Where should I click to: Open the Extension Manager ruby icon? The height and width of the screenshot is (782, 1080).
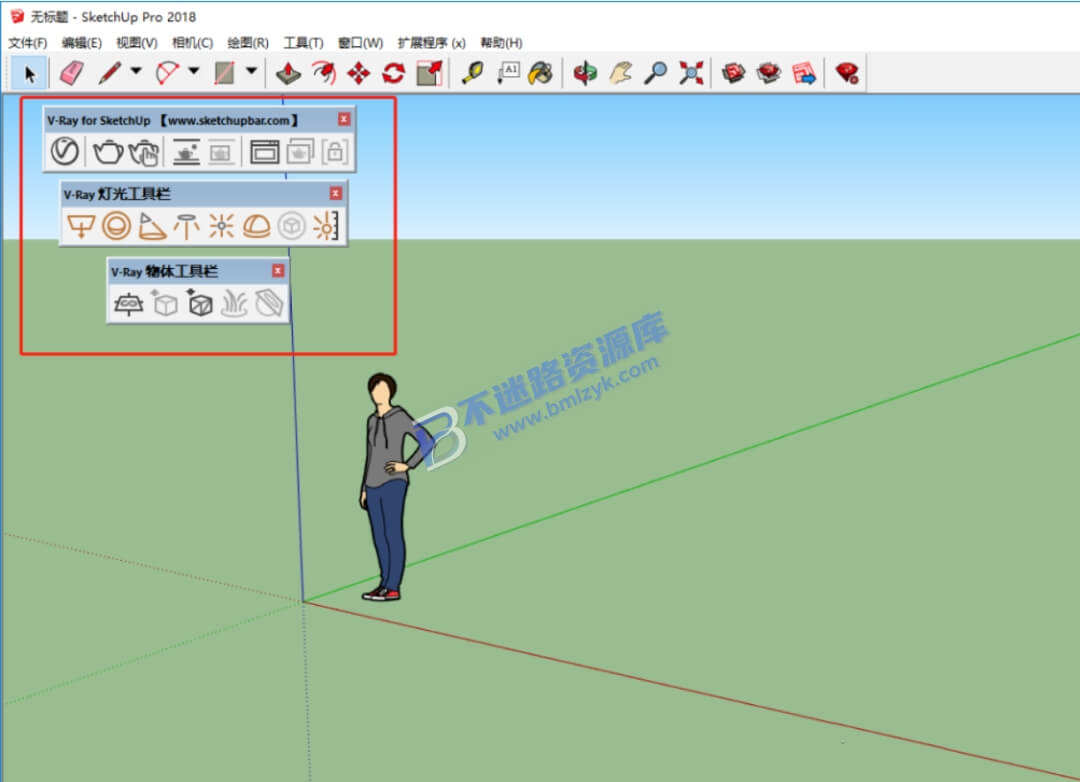coord(847,73)
